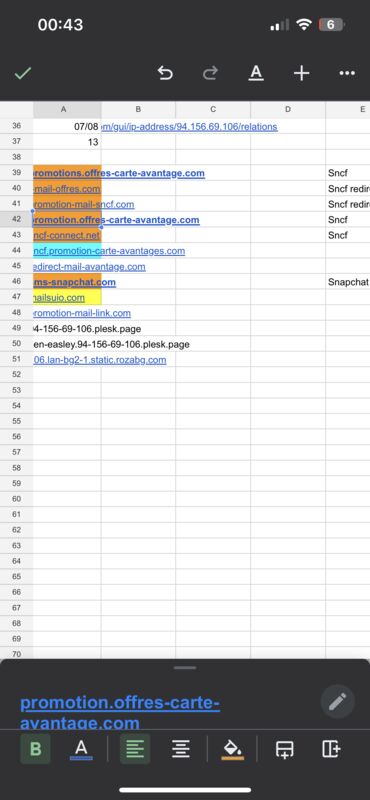This screenshot has height=800, width=370.
Task: Select the row 42 header
Action: tap(16, 219)
